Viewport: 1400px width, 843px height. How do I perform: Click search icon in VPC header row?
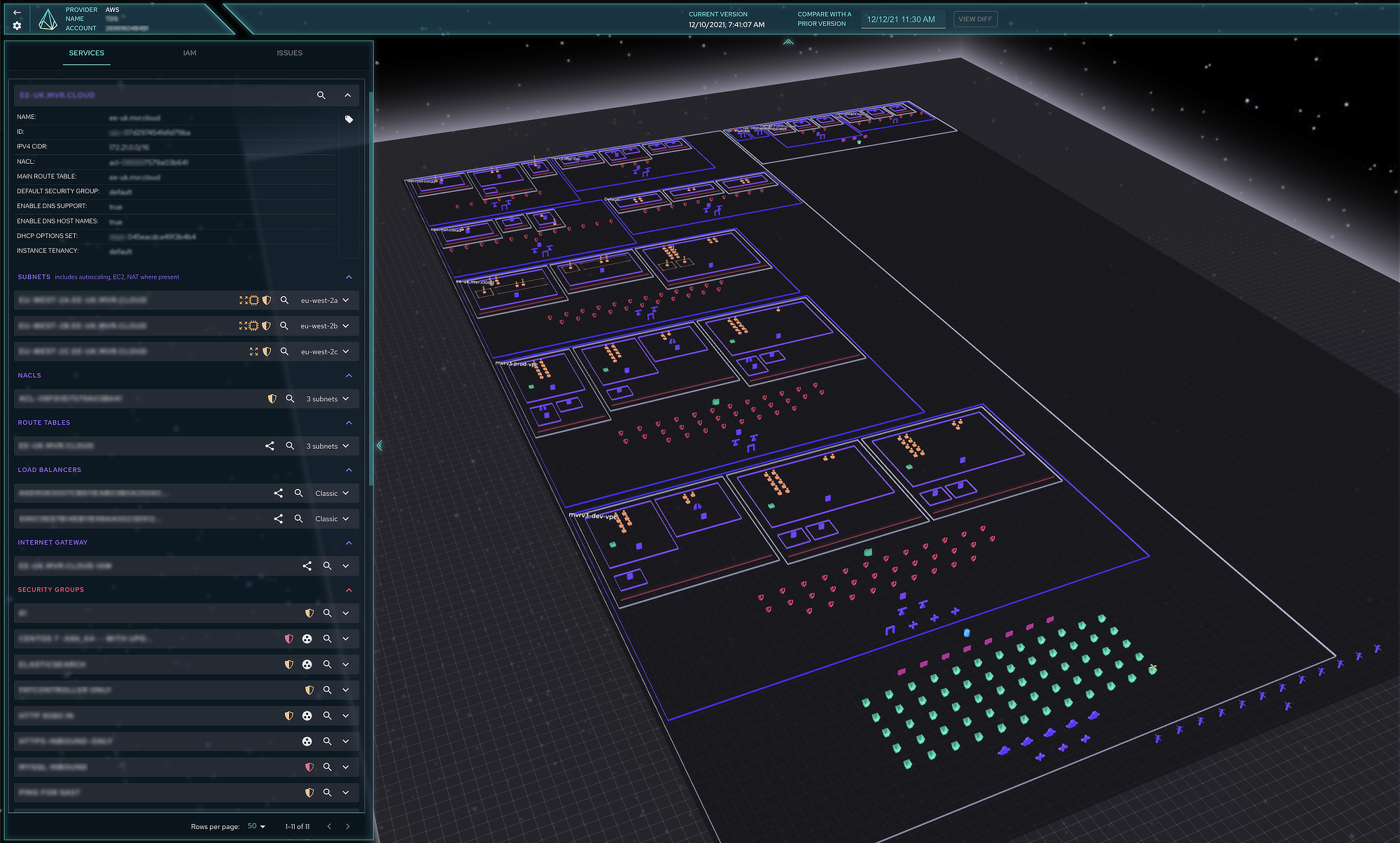[321, 95]
